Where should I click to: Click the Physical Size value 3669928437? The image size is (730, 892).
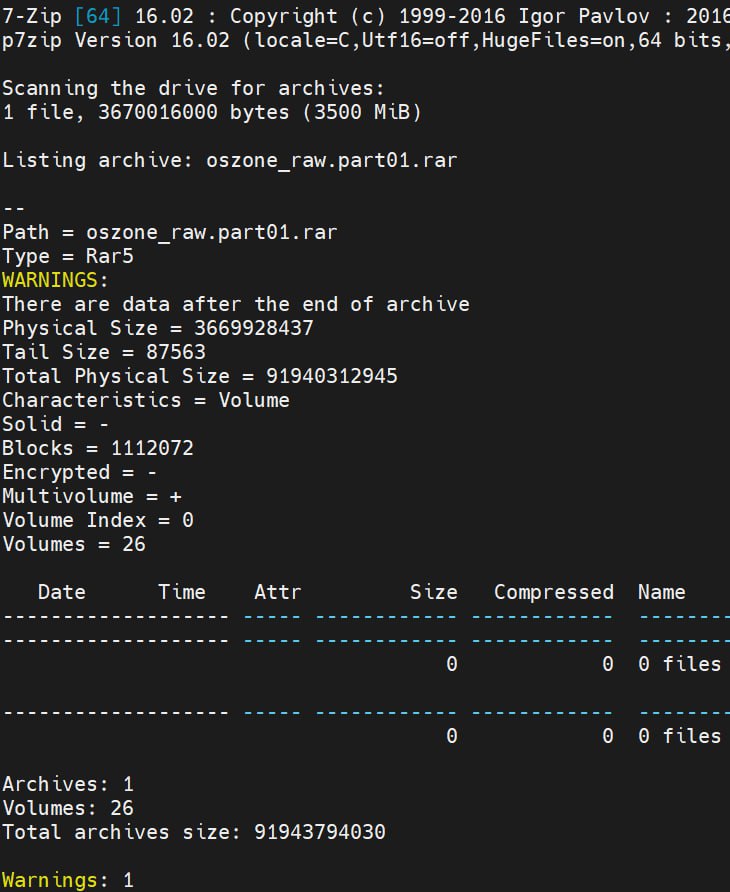248,328
